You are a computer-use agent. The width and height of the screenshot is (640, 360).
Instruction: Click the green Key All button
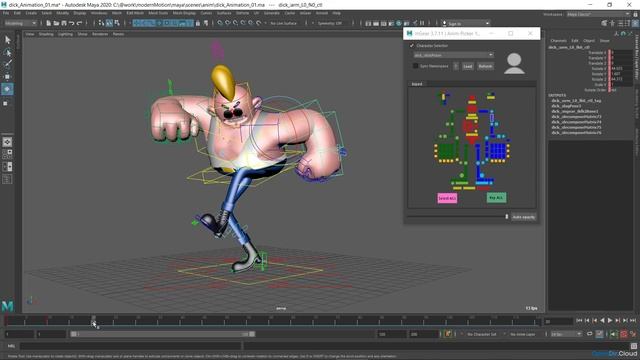point(496,198)
